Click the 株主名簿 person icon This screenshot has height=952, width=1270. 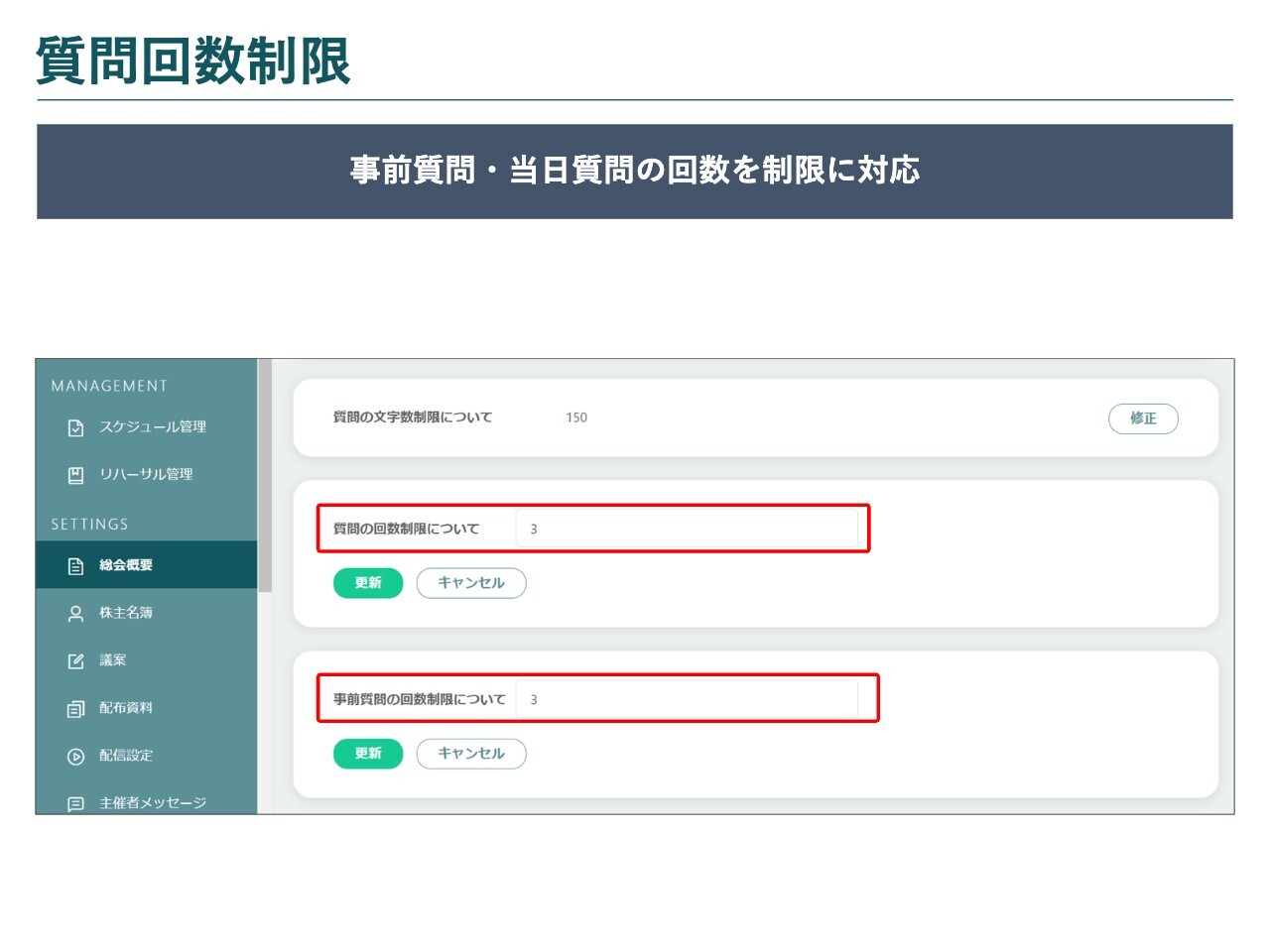click(75, 613)
